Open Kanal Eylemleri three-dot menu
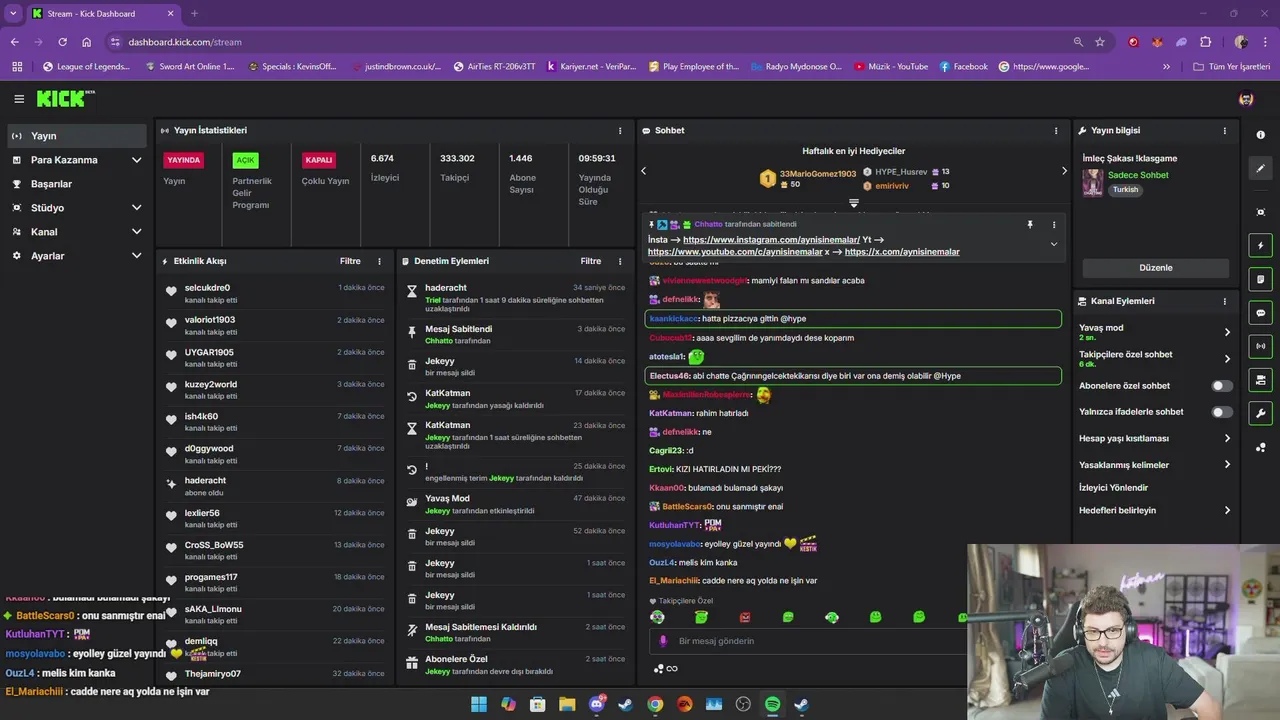Viewport: 1280px width, 720px height. (1225, 301)
